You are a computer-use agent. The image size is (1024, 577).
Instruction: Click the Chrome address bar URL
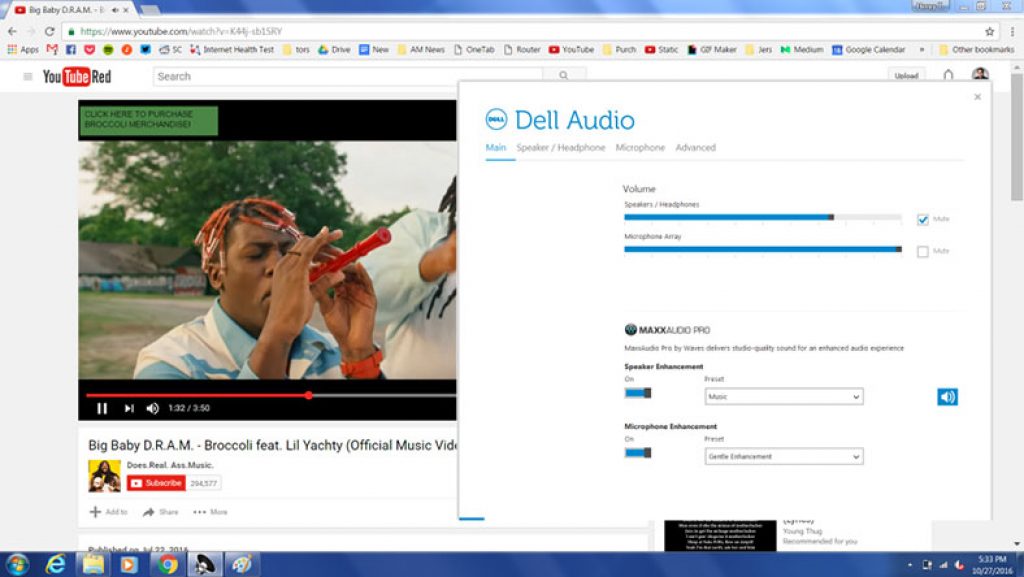click(x=181, y=31)
